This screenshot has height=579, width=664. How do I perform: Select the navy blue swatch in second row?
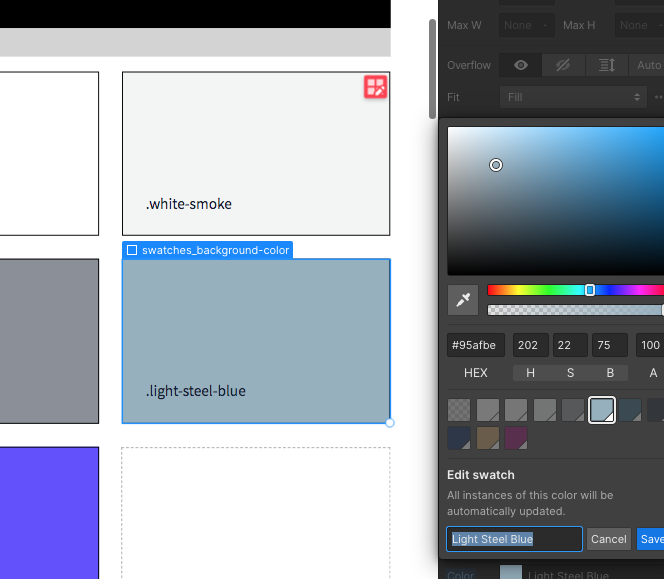coord(459,438)
